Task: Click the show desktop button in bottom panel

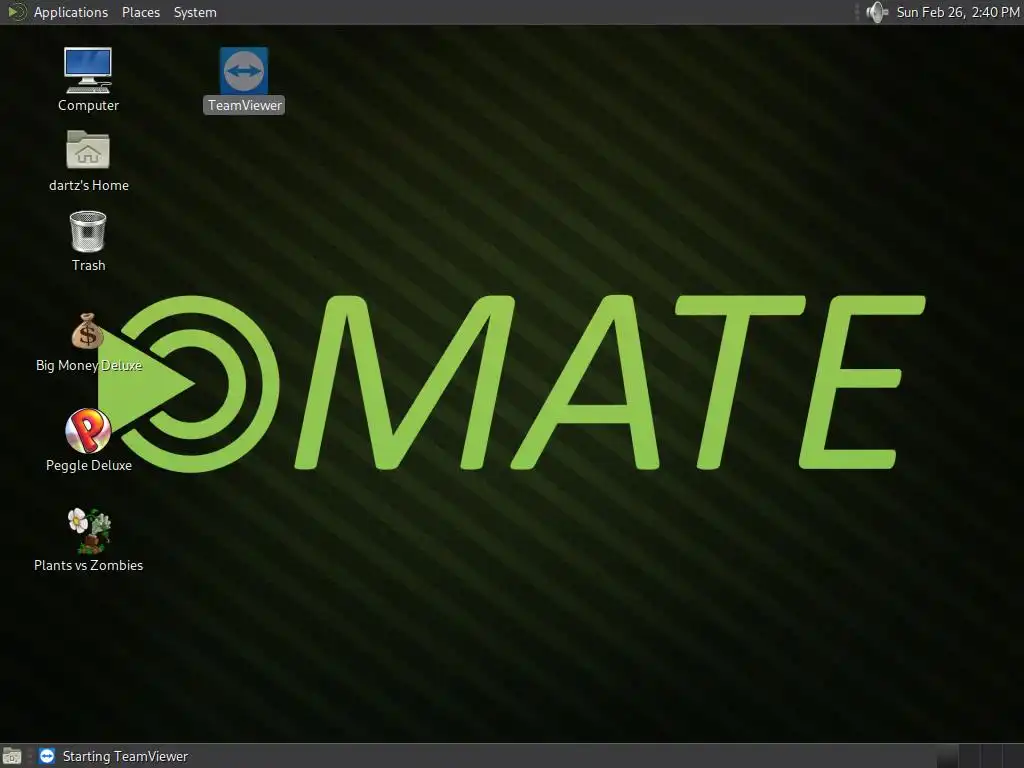Action: 12,756
